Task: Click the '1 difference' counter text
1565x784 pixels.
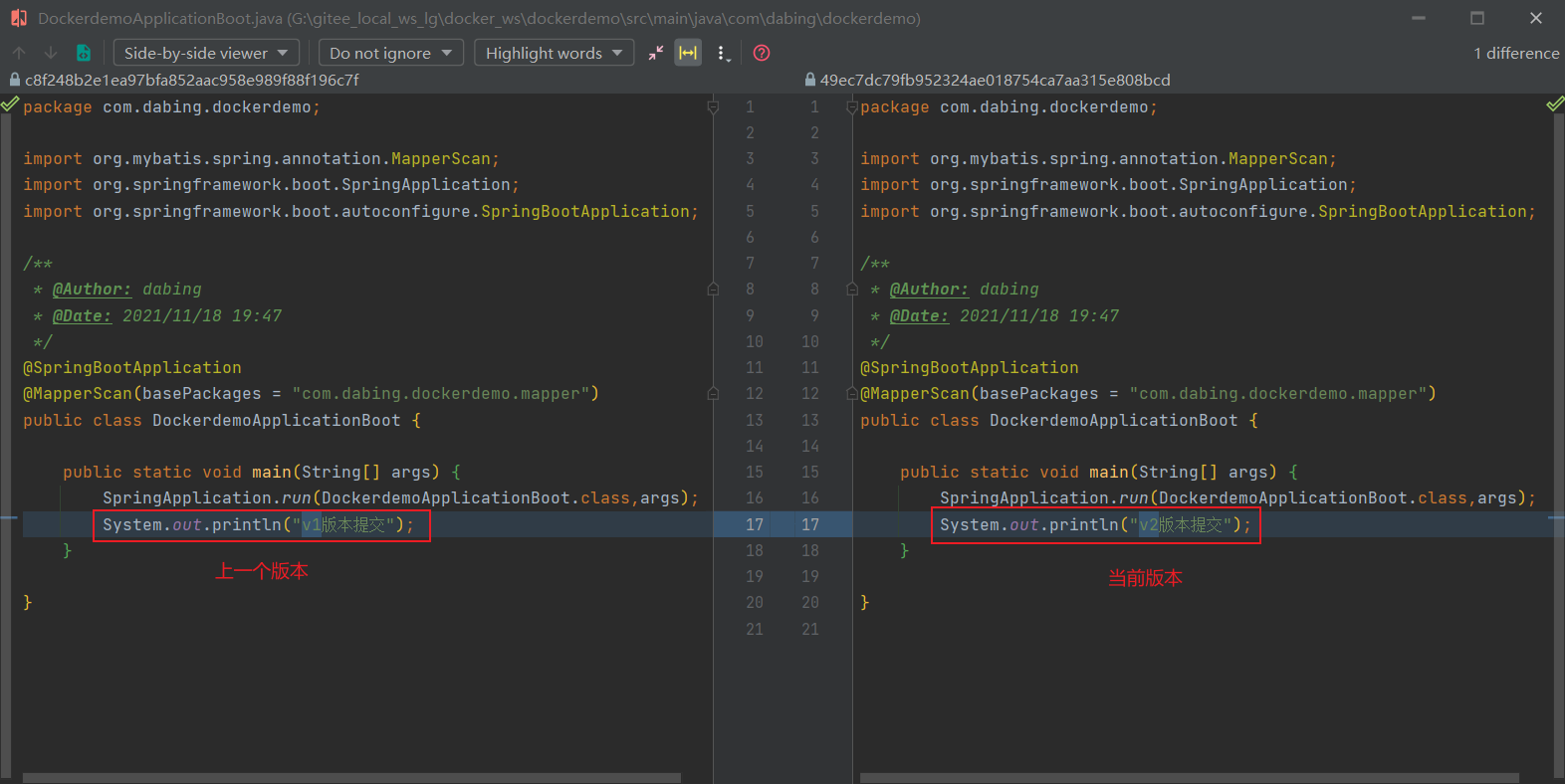Action: coord(1516,53)
